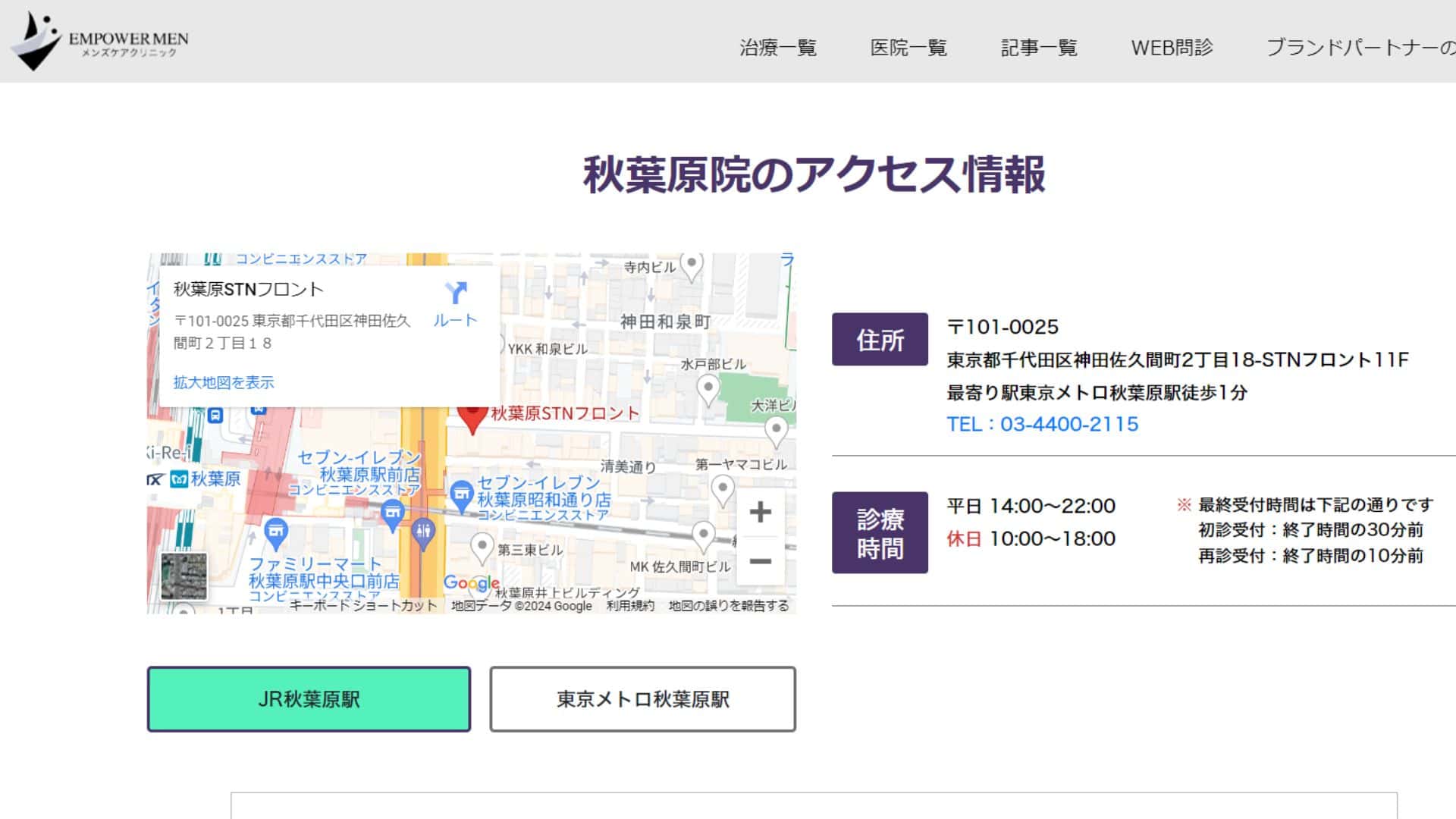Screen dimensions: 1456x819
Task: Click 再診受付：終了時間の10分前 note
Action: [x=1310, y=556]
